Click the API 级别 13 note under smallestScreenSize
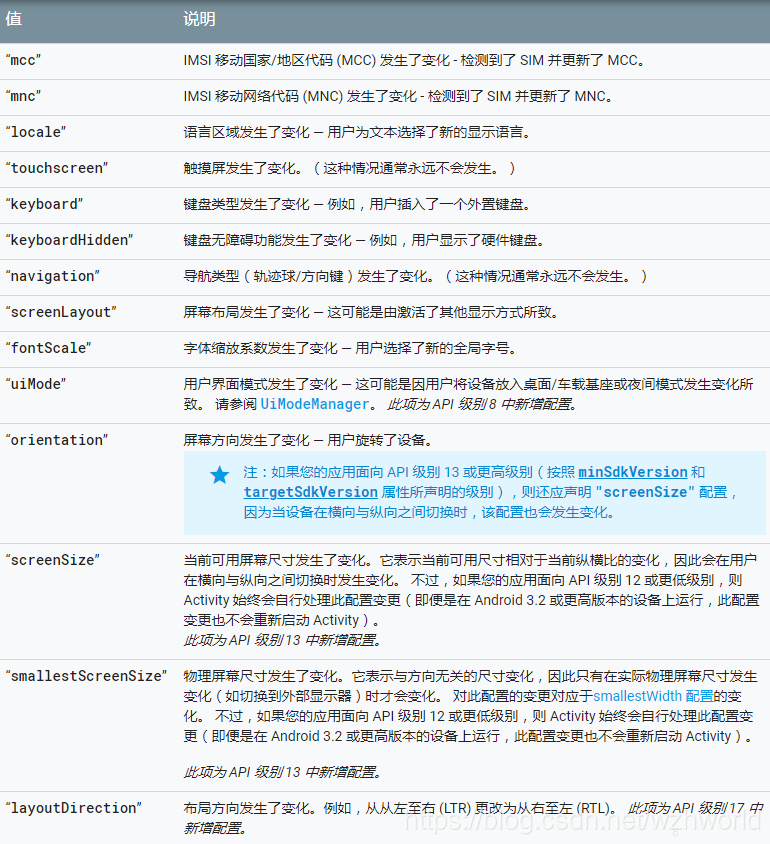770x844 pixels. coord(283,772)
